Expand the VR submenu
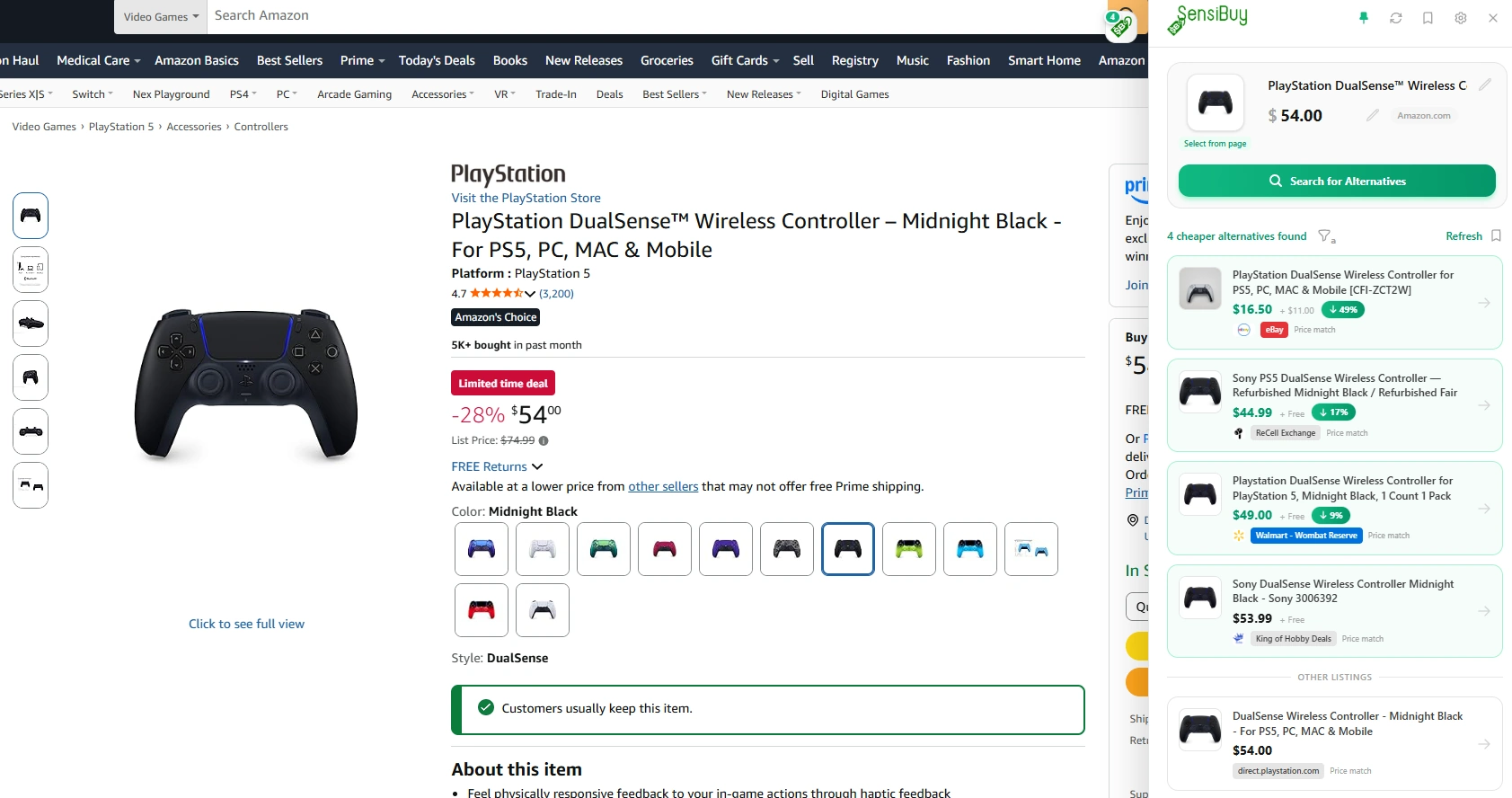 pos(505,94)
